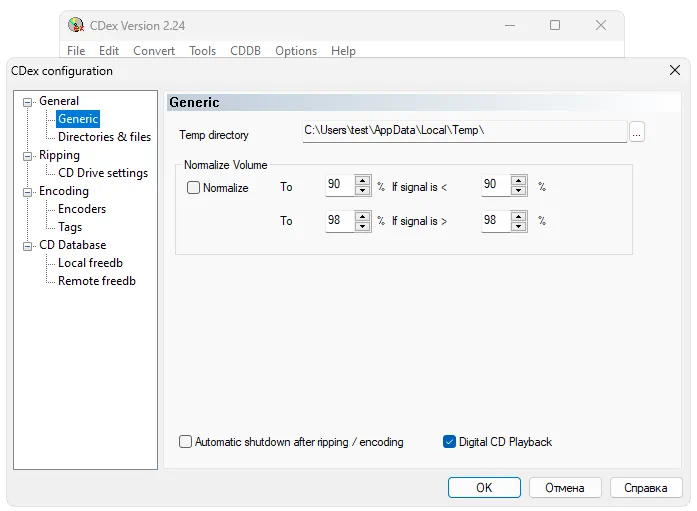Decrease 'If signal is >' threshold

point(519,227)
